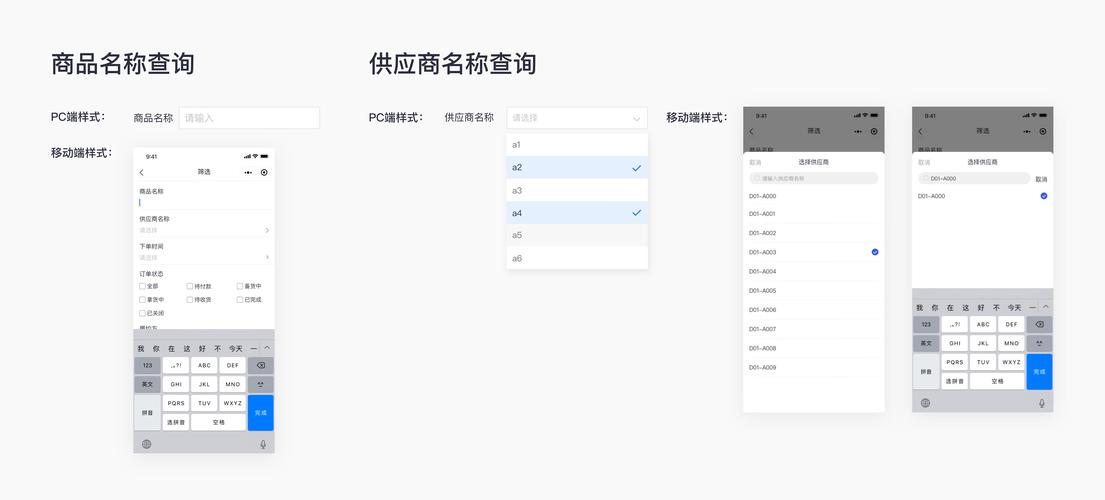The width and height of the screenshot is (1105, 500).
Task: Check the 待付款 order status checkbox
Action: click(190, 286)
